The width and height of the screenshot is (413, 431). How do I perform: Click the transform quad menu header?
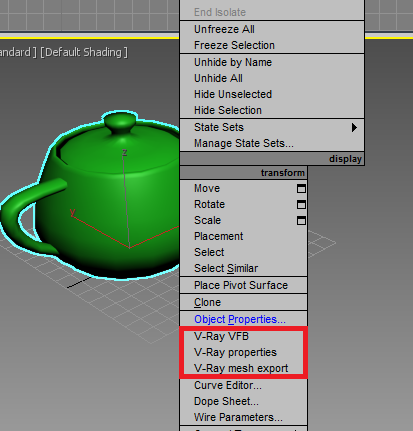pyautogui.click(x=243, y=173)
